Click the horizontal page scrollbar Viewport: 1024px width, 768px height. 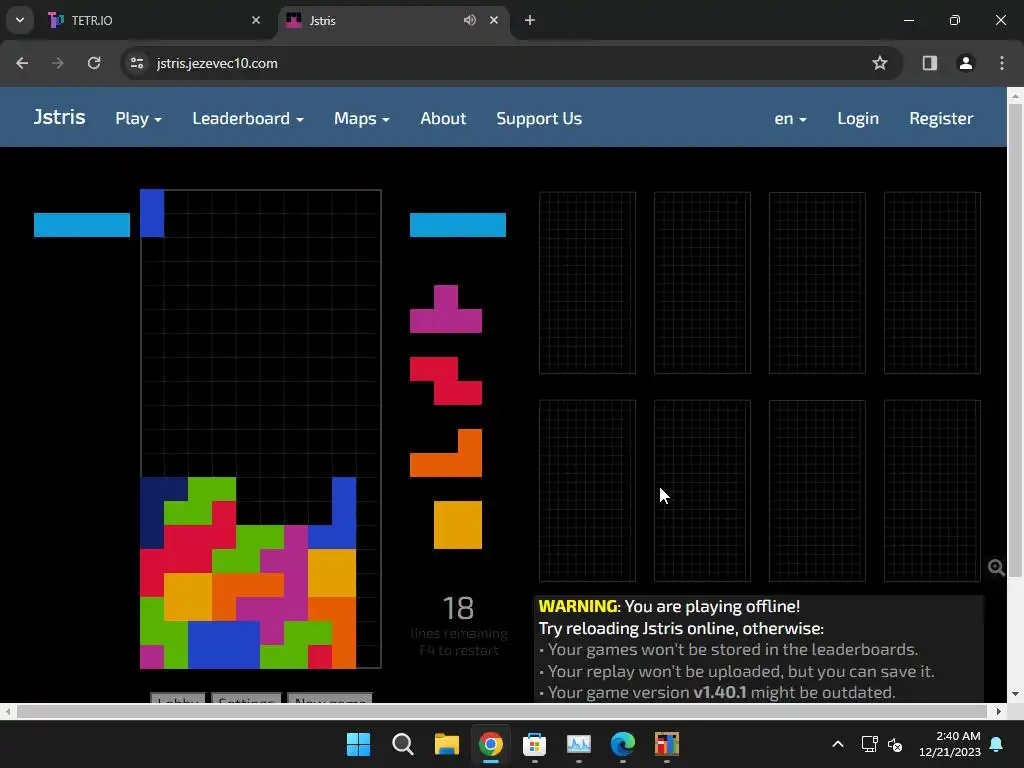[502, 711]
